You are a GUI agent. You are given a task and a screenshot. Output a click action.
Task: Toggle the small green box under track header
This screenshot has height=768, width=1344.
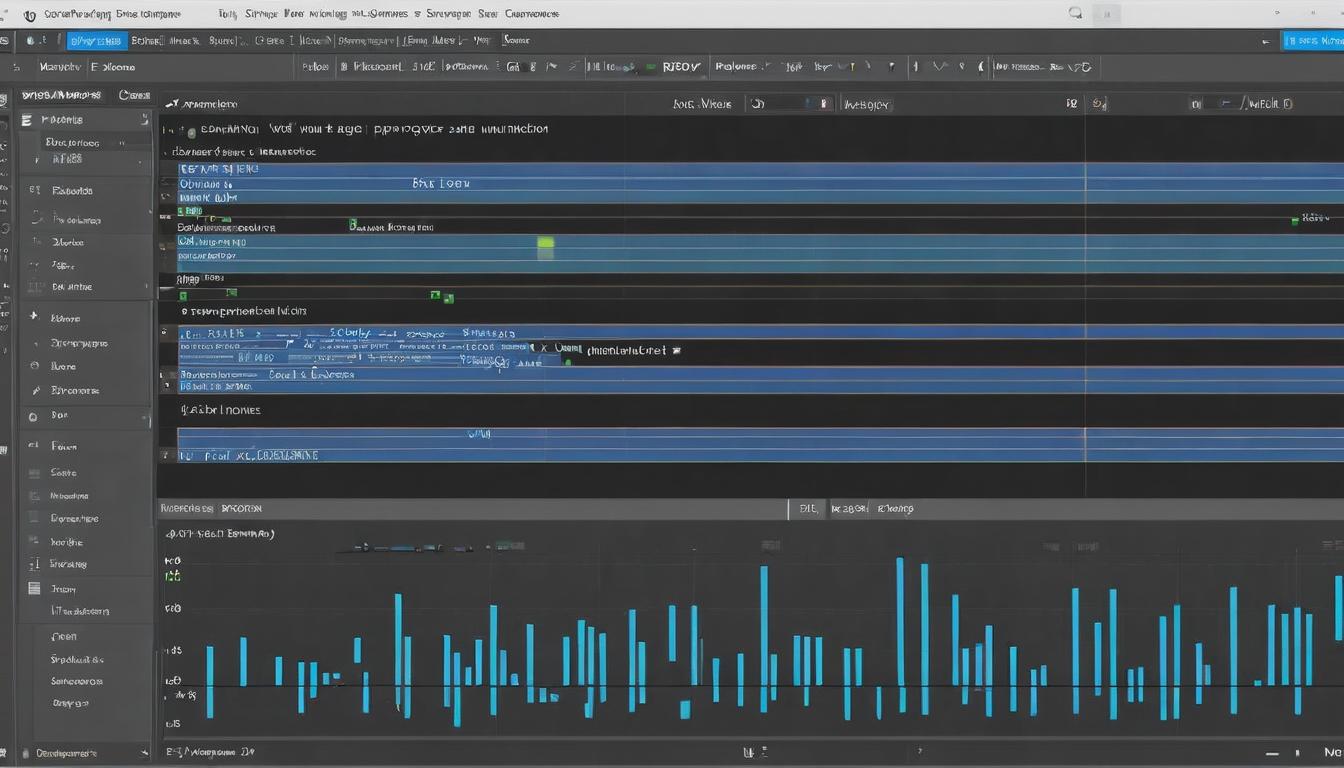183,295
